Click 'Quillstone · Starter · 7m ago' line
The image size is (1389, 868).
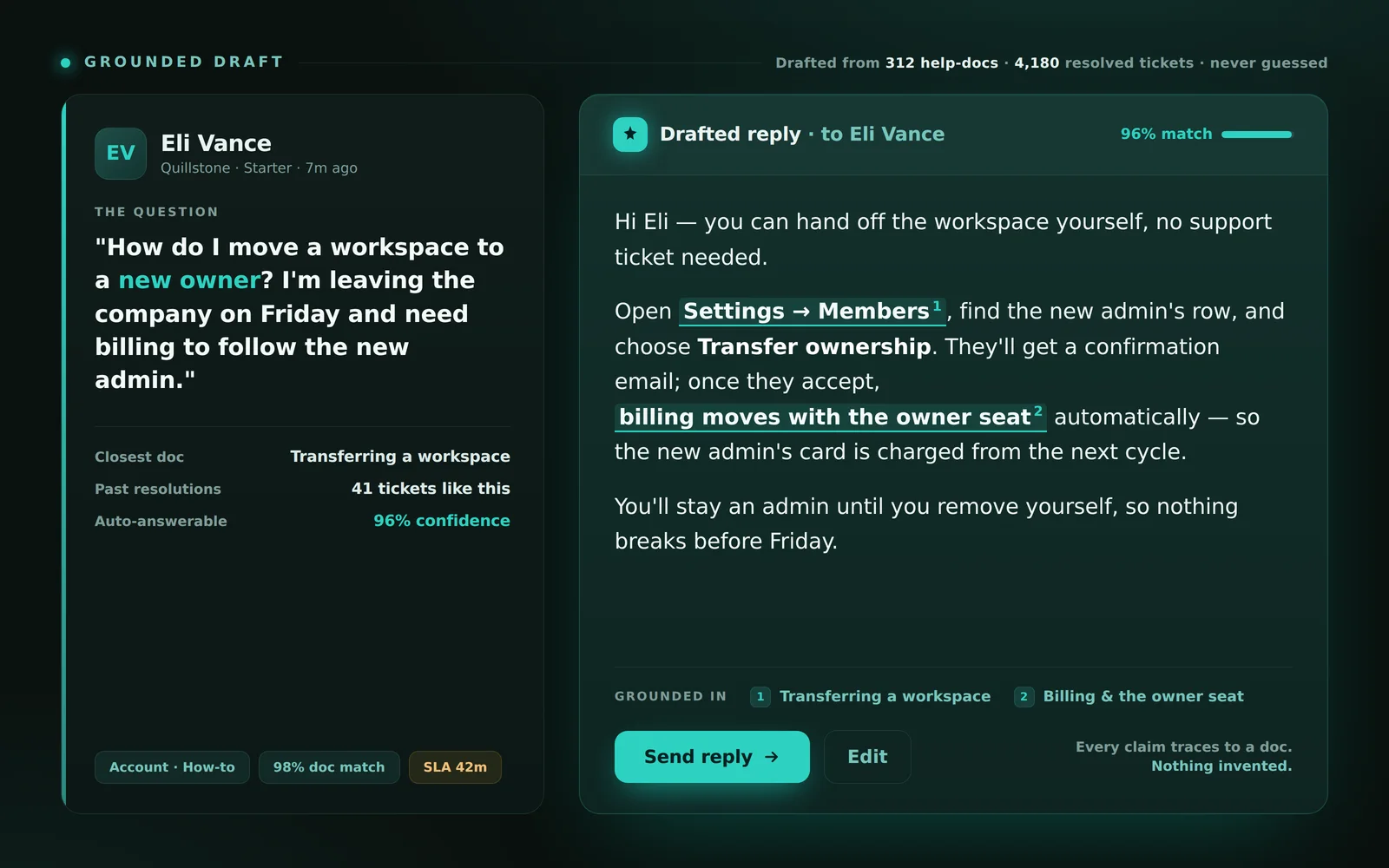click(259, 168)
